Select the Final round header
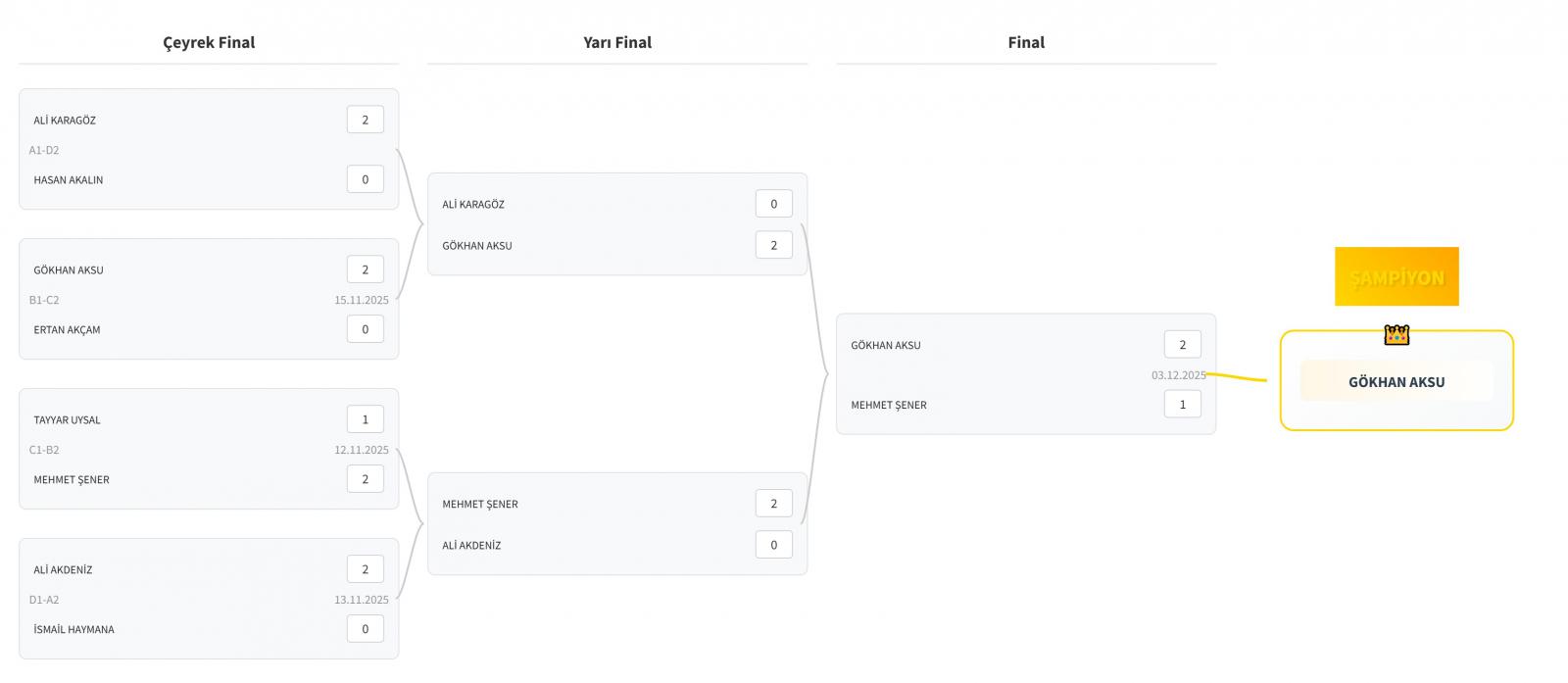1568x683 pixels. (1026, 42)
